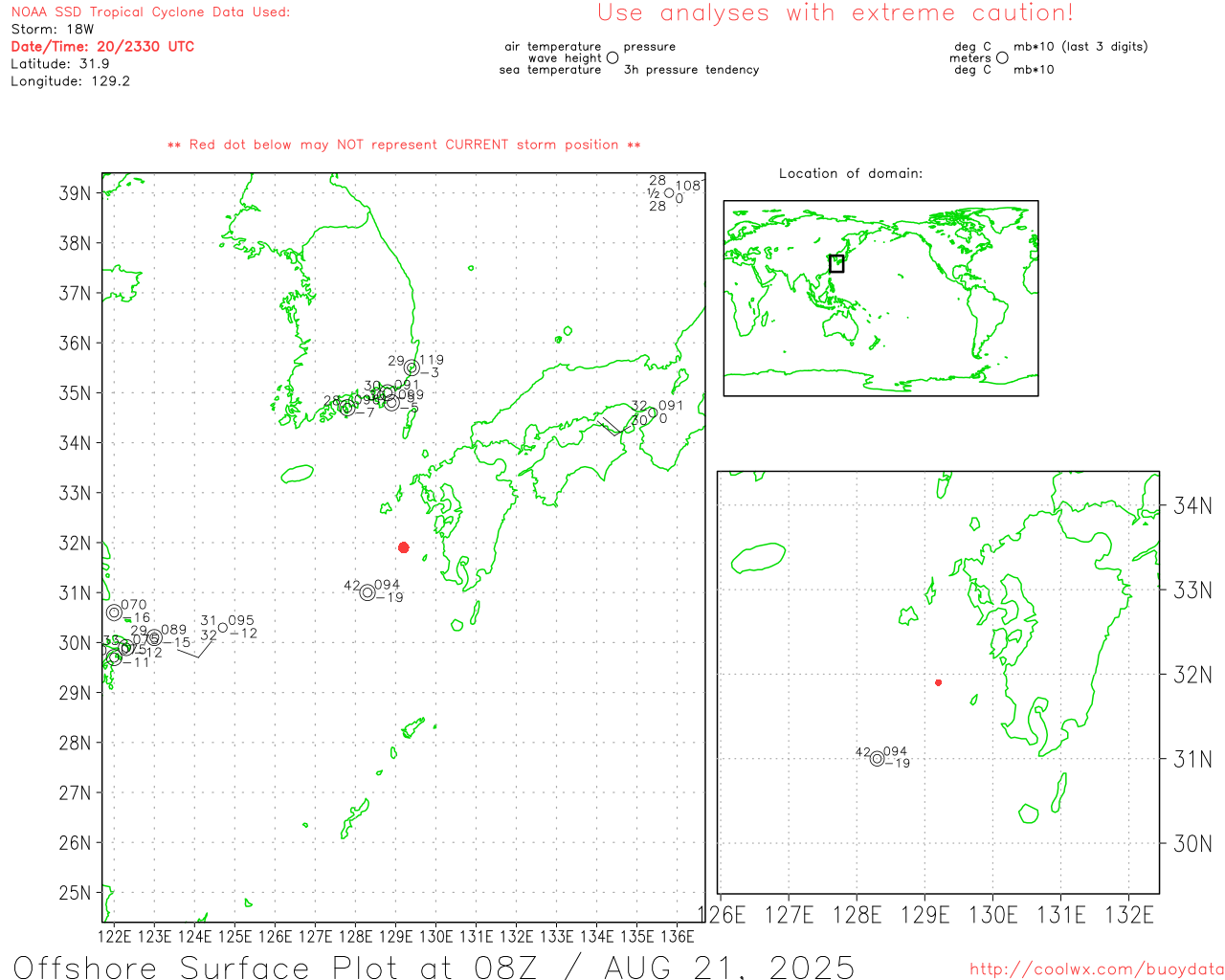Select buoy station circle labeled 29 089 -15

154,637
